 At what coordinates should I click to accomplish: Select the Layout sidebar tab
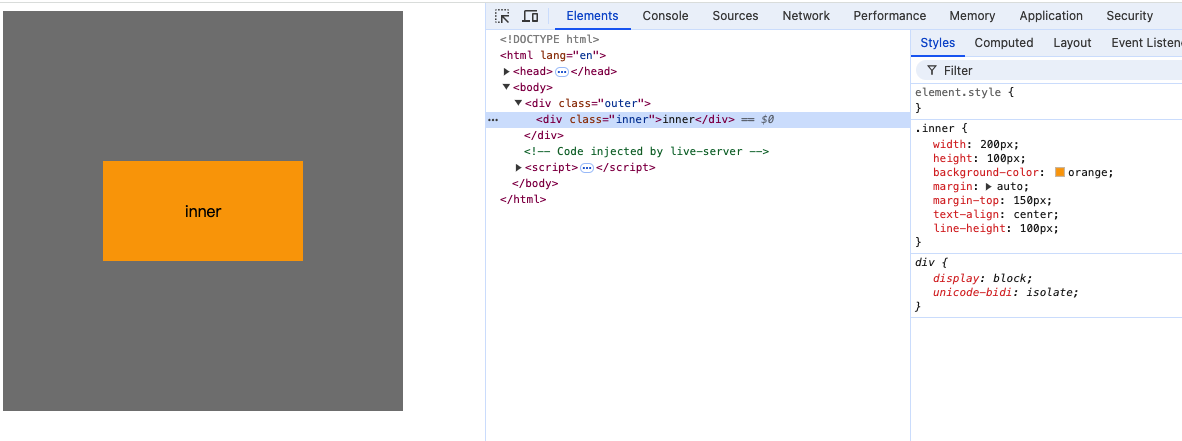point(1072,43)
